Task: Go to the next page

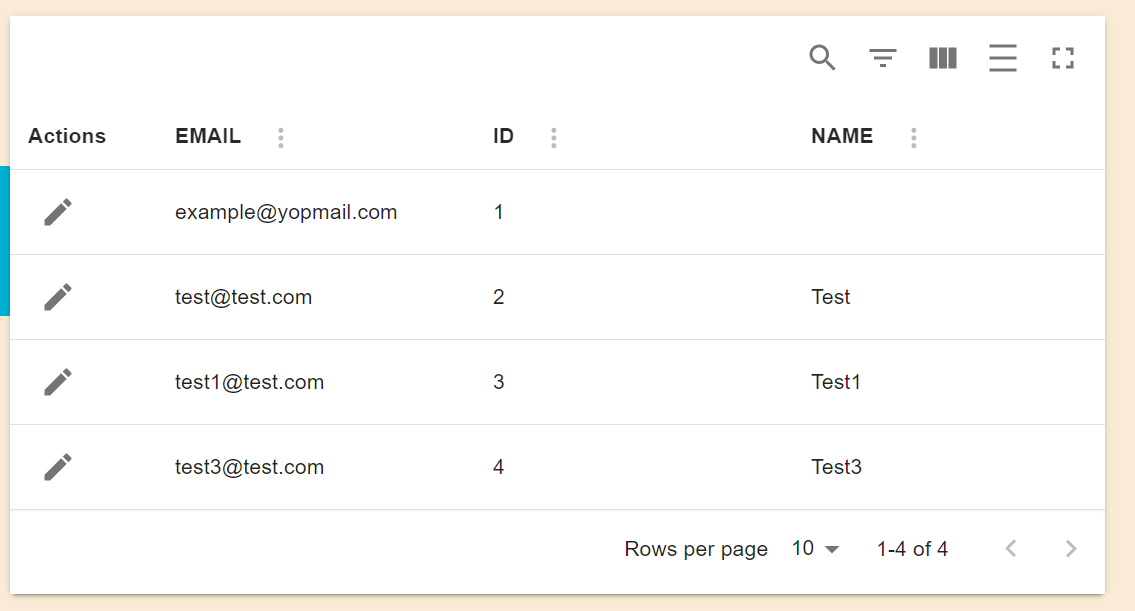Action: click(x=1071, y=548)
